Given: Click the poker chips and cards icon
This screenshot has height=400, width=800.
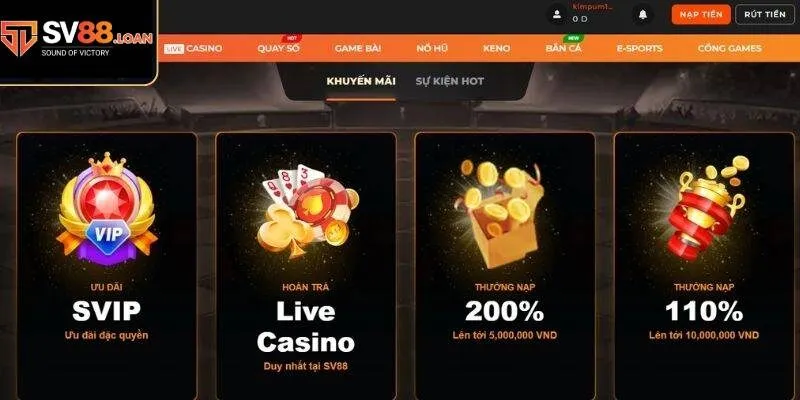Looking at the screenshot, I should 306,210.
